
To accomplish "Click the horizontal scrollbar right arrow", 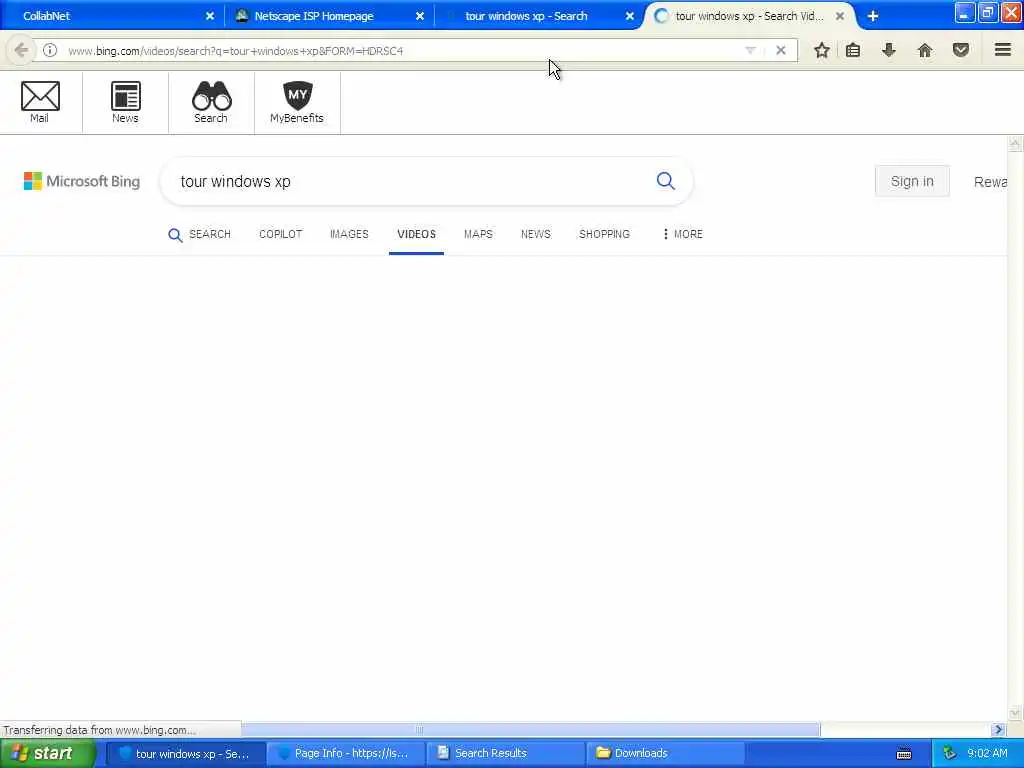I will [x=998, y=729].
